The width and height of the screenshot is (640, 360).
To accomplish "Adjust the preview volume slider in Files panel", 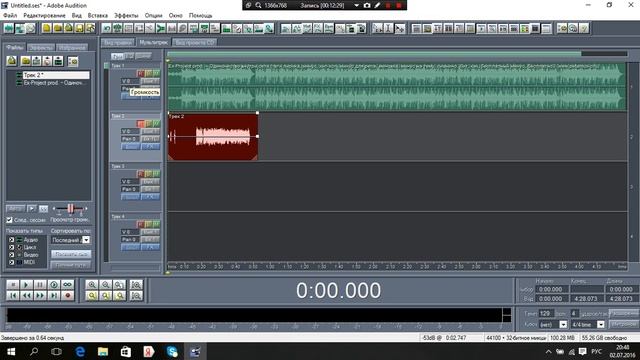I will click(70, 209).
